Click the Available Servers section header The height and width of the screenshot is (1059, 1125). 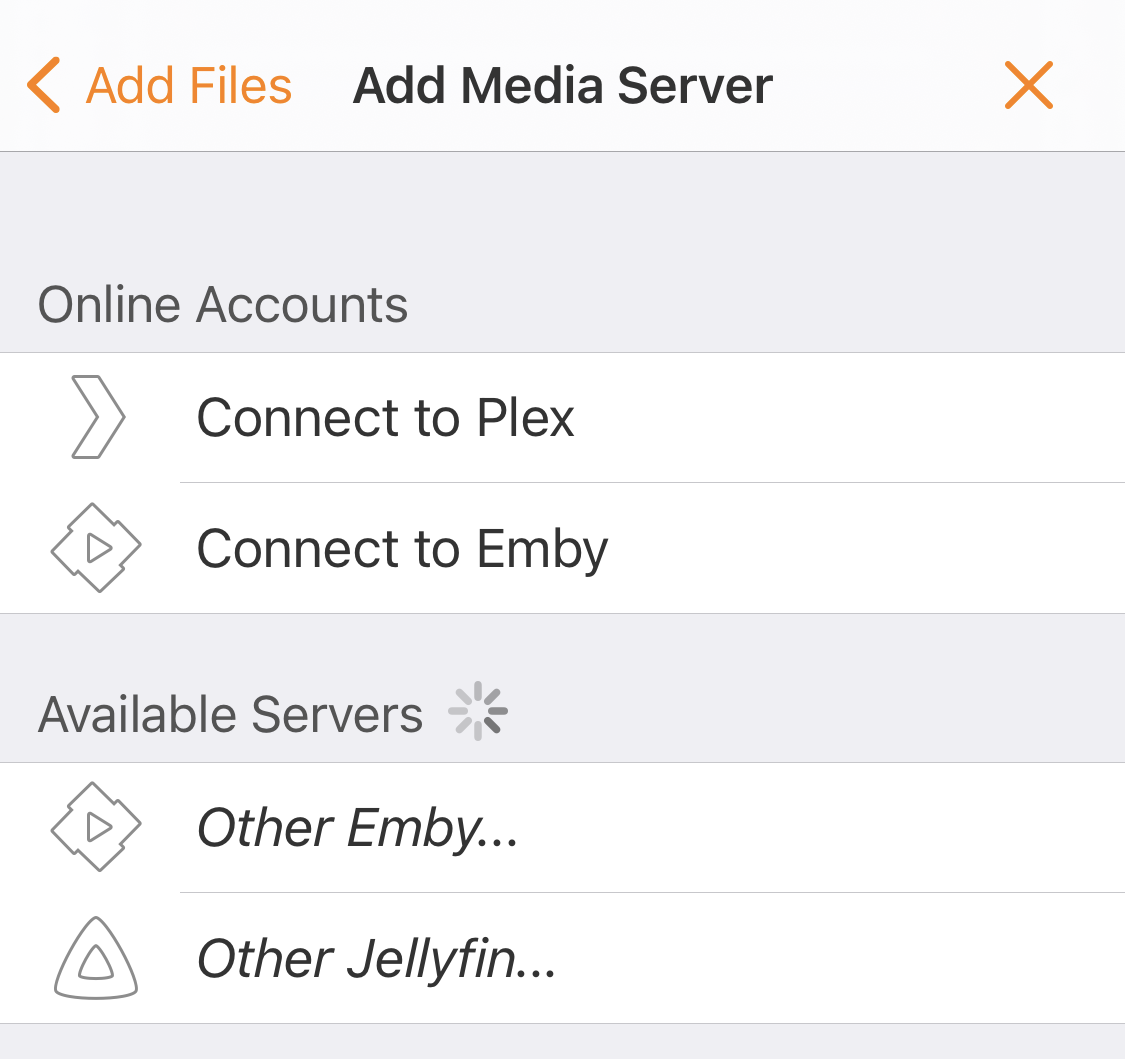230,715
